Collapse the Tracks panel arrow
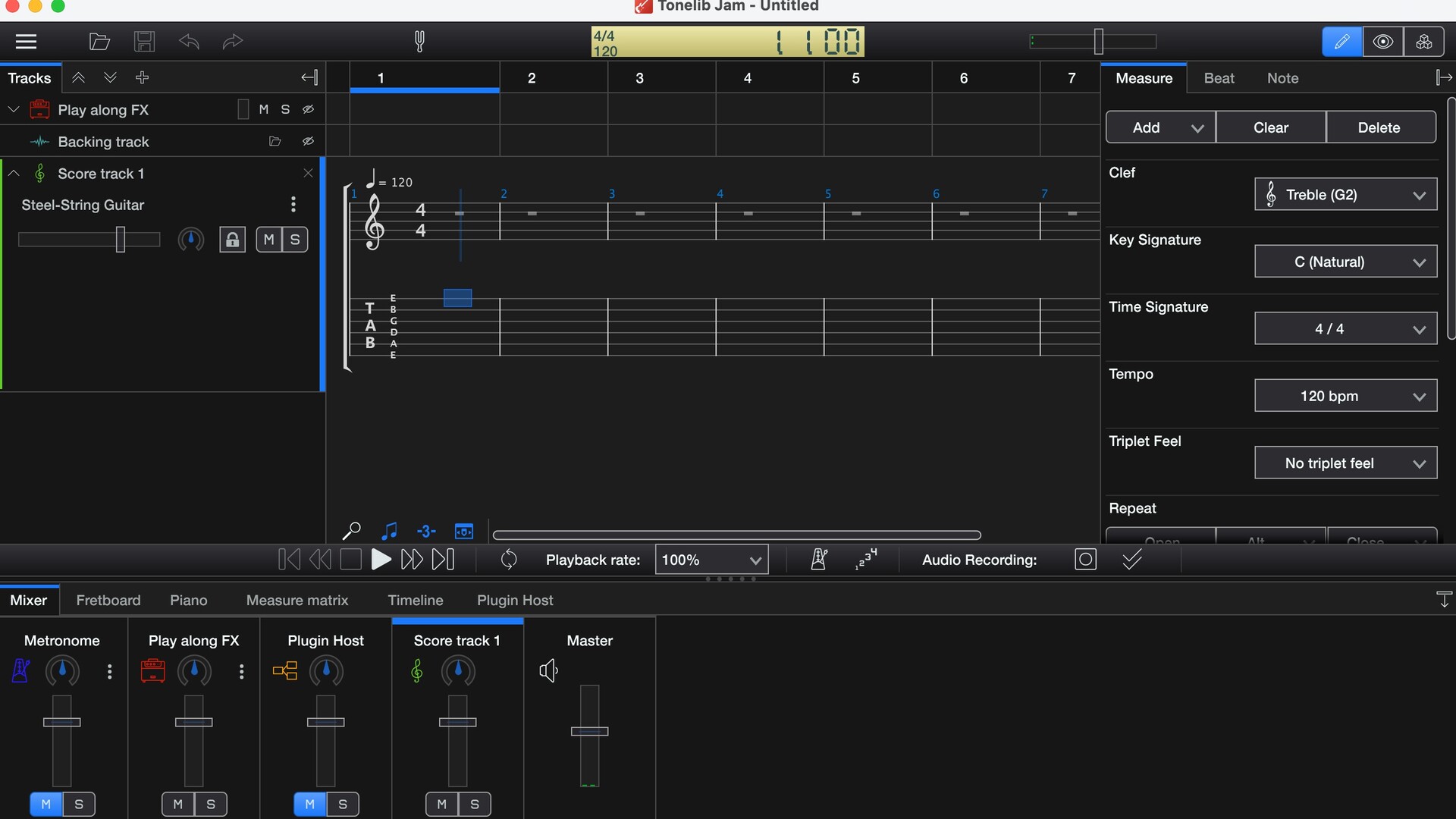The width and height of the screenshot is (1456, 819). click(x=309, y=78)
